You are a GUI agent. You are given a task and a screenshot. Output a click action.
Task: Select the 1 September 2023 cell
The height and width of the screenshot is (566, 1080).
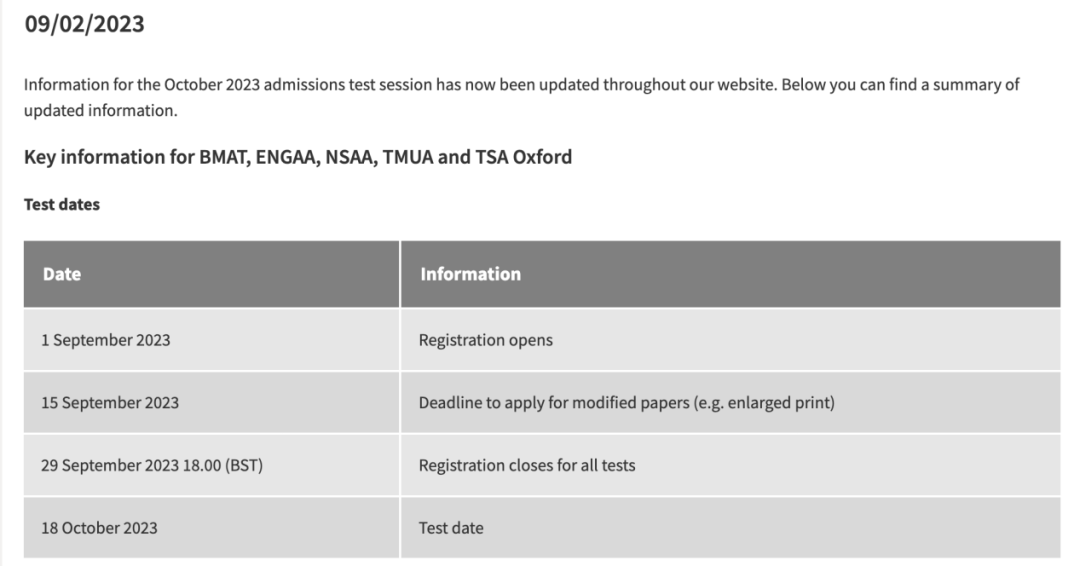coord(211,340)
